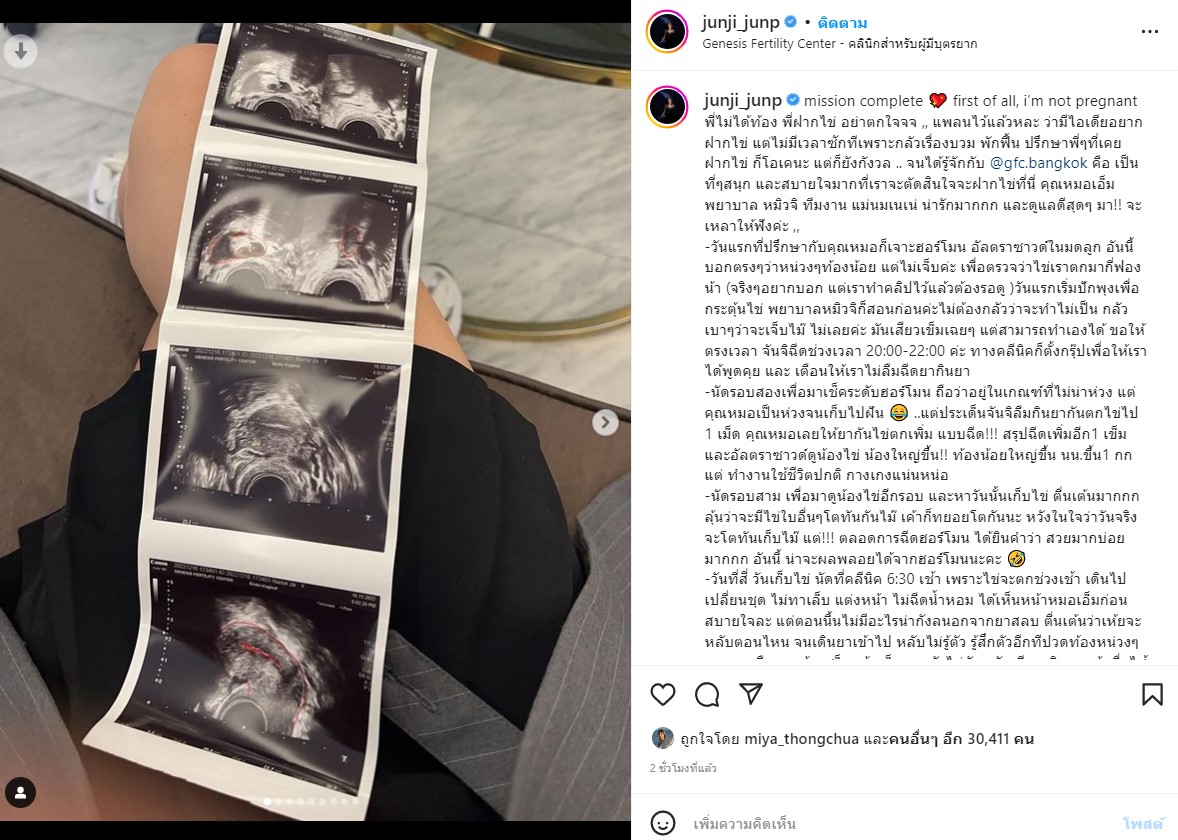
Task: Click the down arrow icon on photo
Action: [x=20, y=51]
